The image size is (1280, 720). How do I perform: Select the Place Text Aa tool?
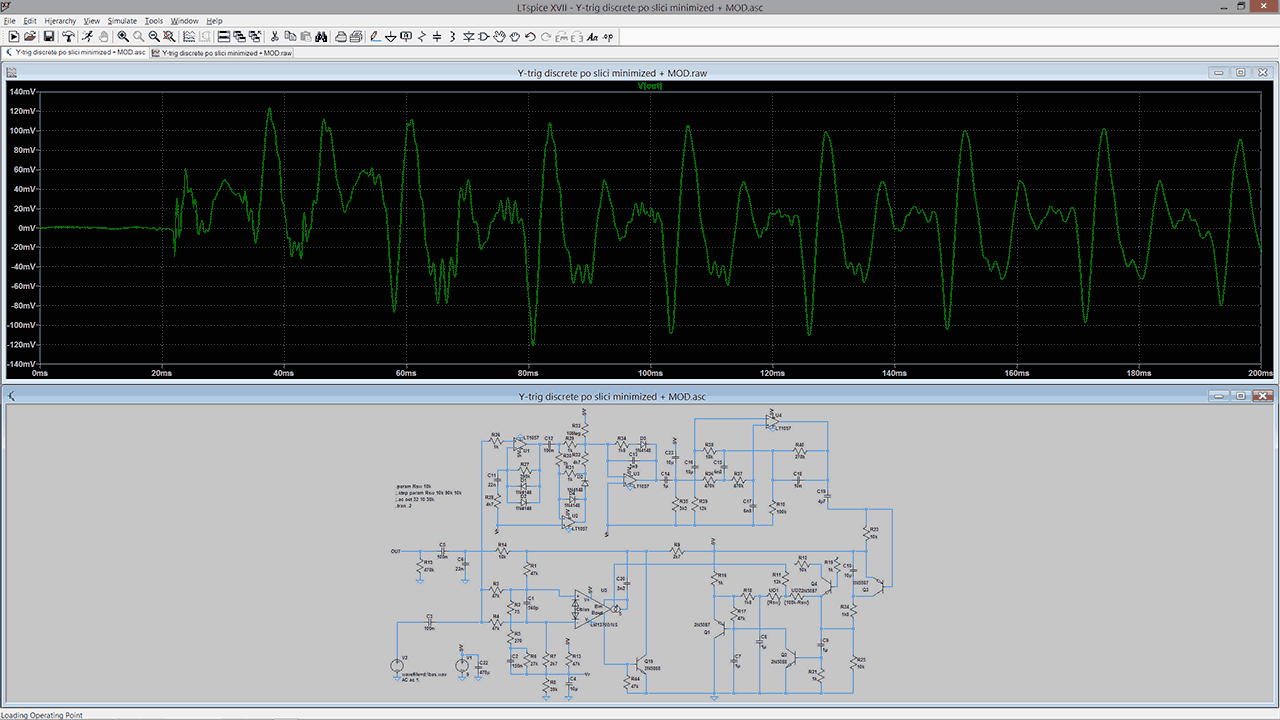pos(592,37)
